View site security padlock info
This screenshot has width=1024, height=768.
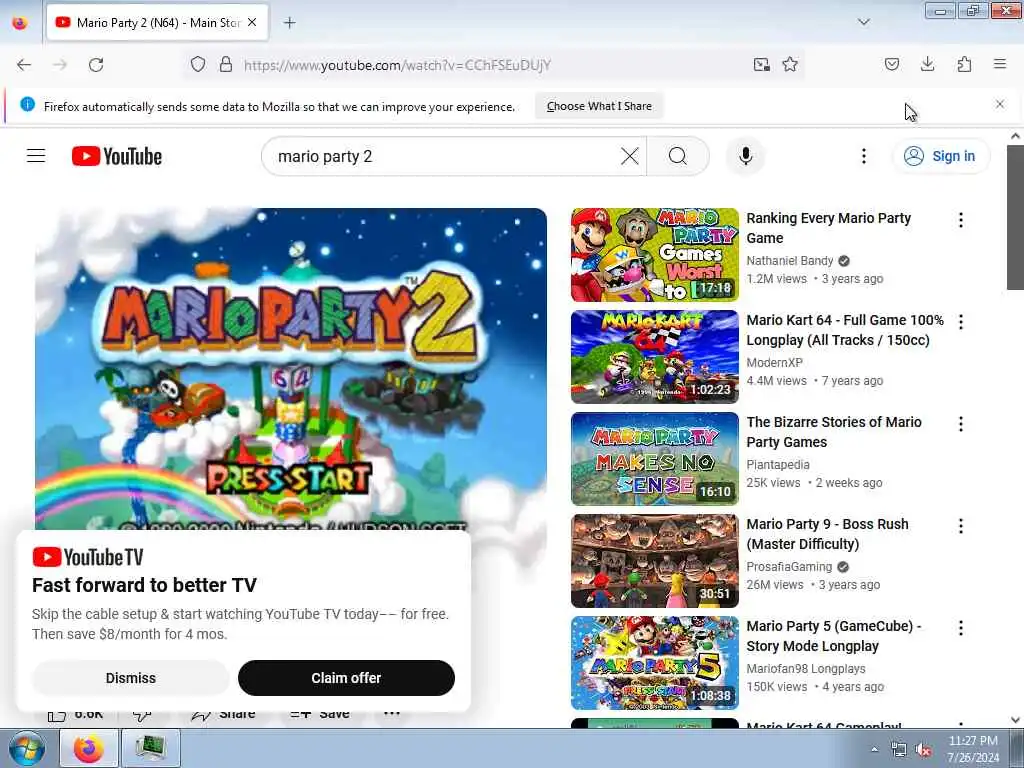coord(226,65)
